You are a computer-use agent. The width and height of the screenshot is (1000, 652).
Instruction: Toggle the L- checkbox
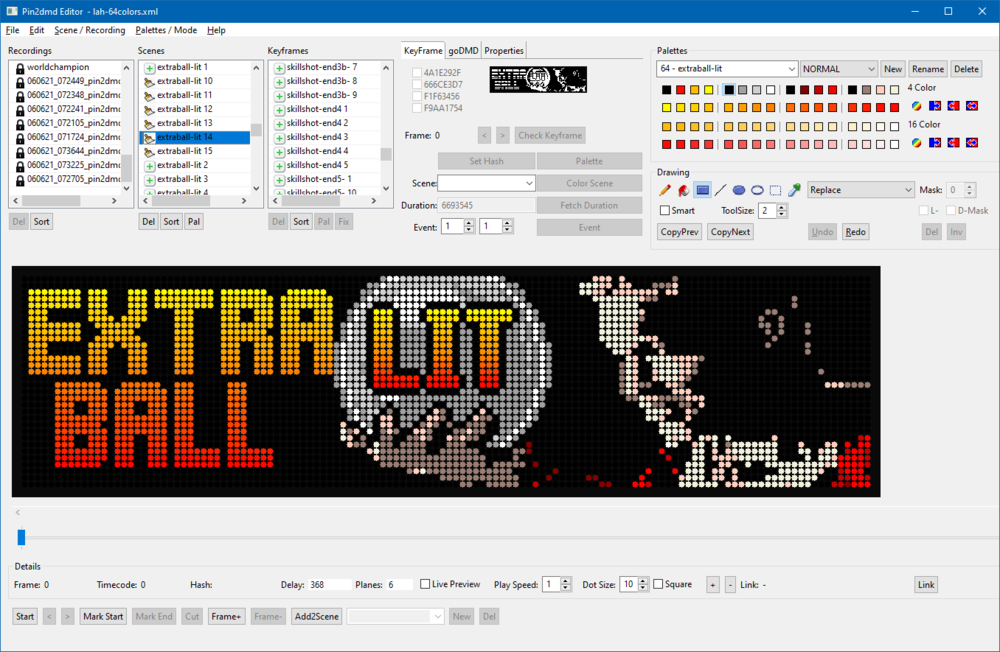click(923, 211)
